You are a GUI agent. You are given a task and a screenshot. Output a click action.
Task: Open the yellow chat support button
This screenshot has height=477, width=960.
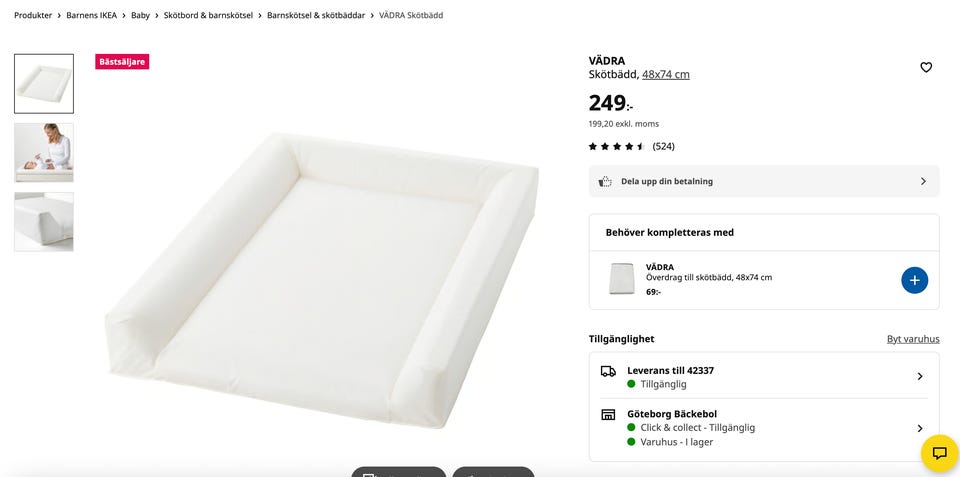coord(939,453)
